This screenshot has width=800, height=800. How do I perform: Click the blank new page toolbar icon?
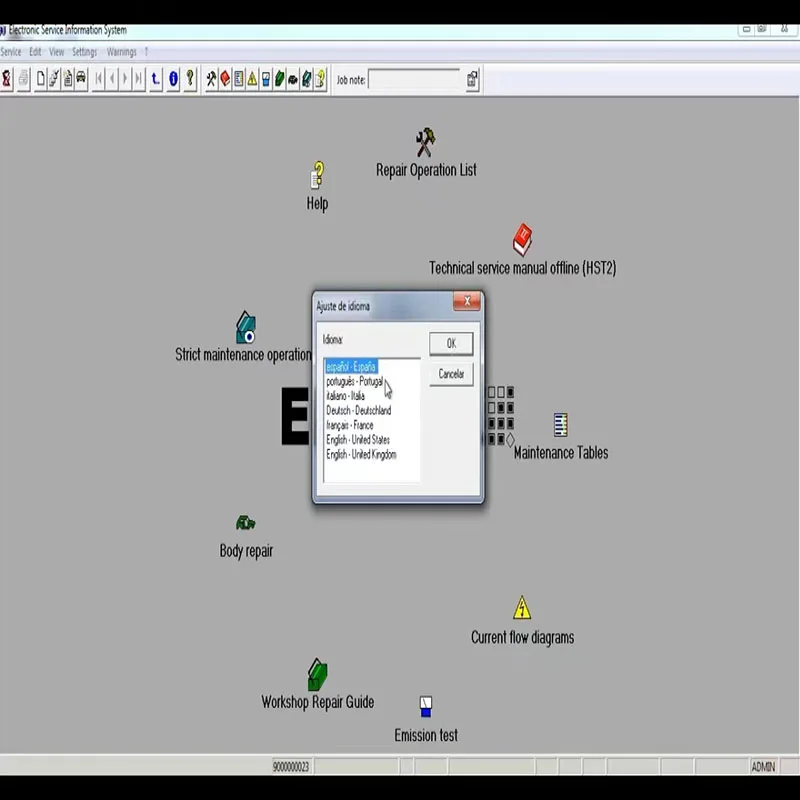40,79
